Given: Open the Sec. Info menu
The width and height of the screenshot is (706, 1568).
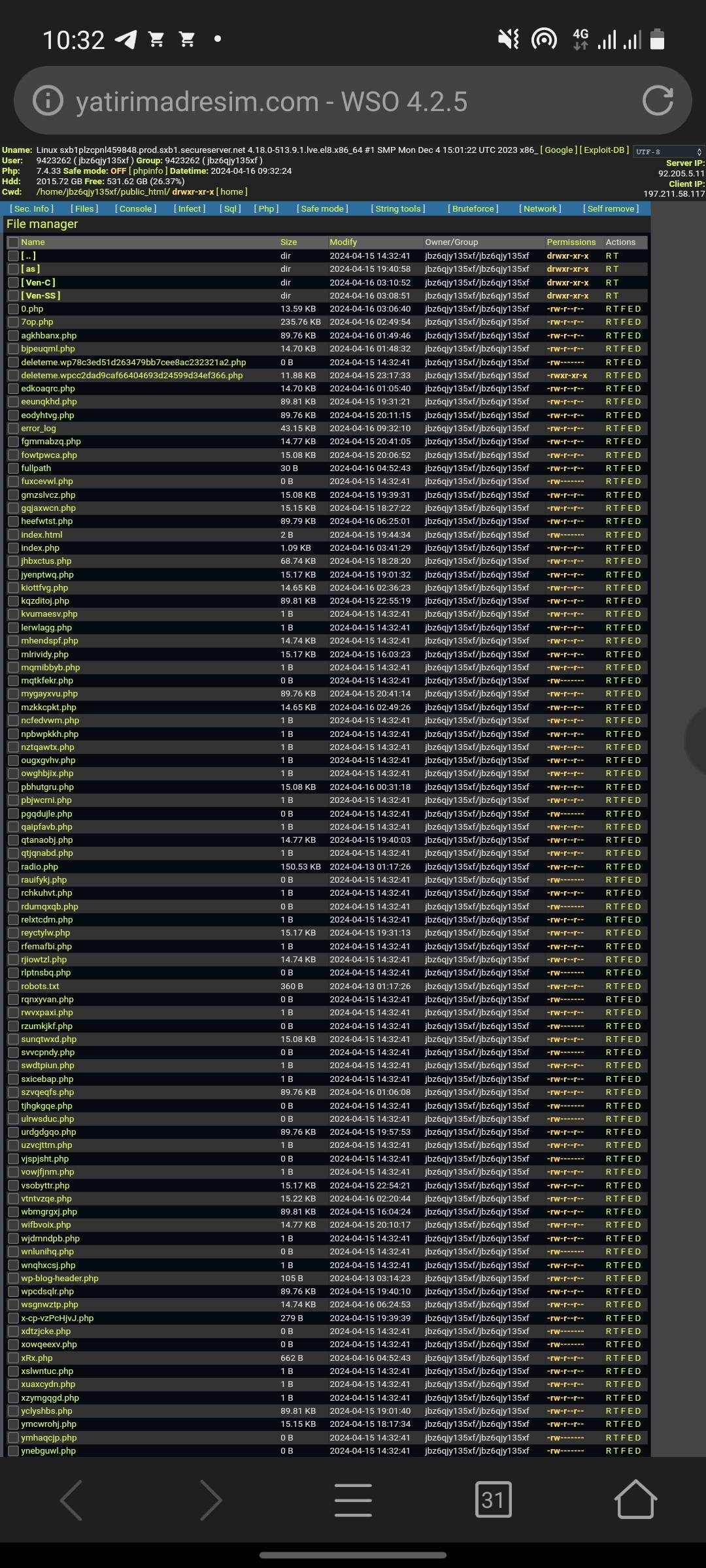Looking at the screenshot, I should point(32,208).
